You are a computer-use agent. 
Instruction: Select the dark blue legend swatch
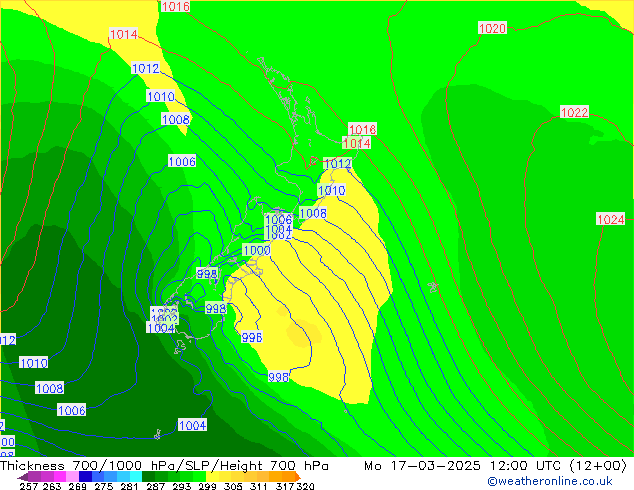coord(85,476)
